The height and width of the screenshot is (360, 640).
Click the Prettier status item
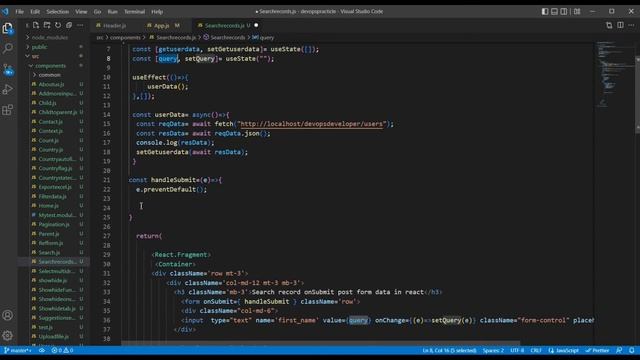click(x=597, y=351)
